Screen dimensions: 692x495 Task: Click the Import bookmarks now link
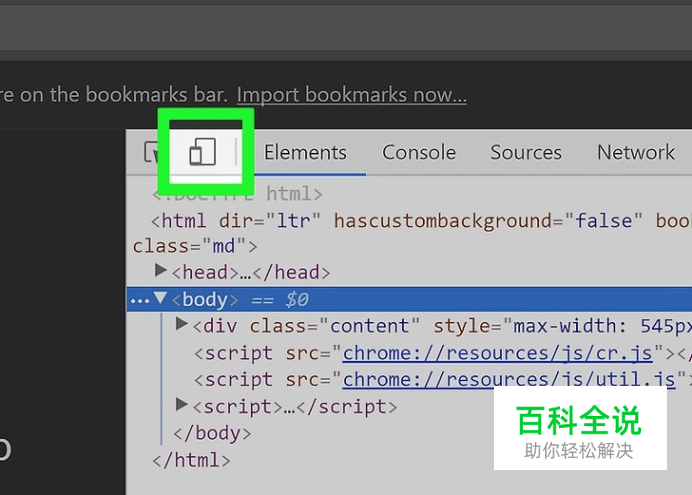coord(352,95)
